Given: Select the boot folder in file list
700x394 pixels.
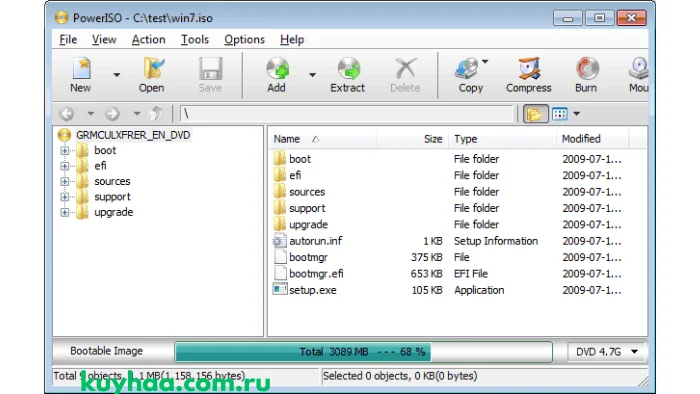Looking at the screenshot, I should [x=300, y=159].
